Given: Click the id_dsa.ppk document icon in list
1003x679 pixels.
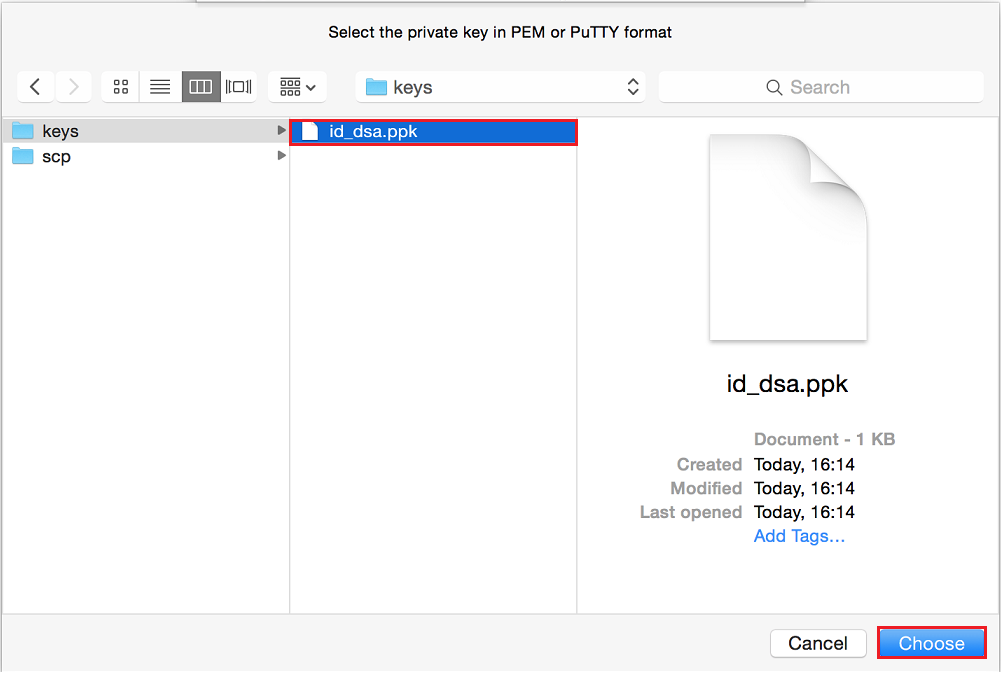Looking at the screenshot, I should (310, 131).
